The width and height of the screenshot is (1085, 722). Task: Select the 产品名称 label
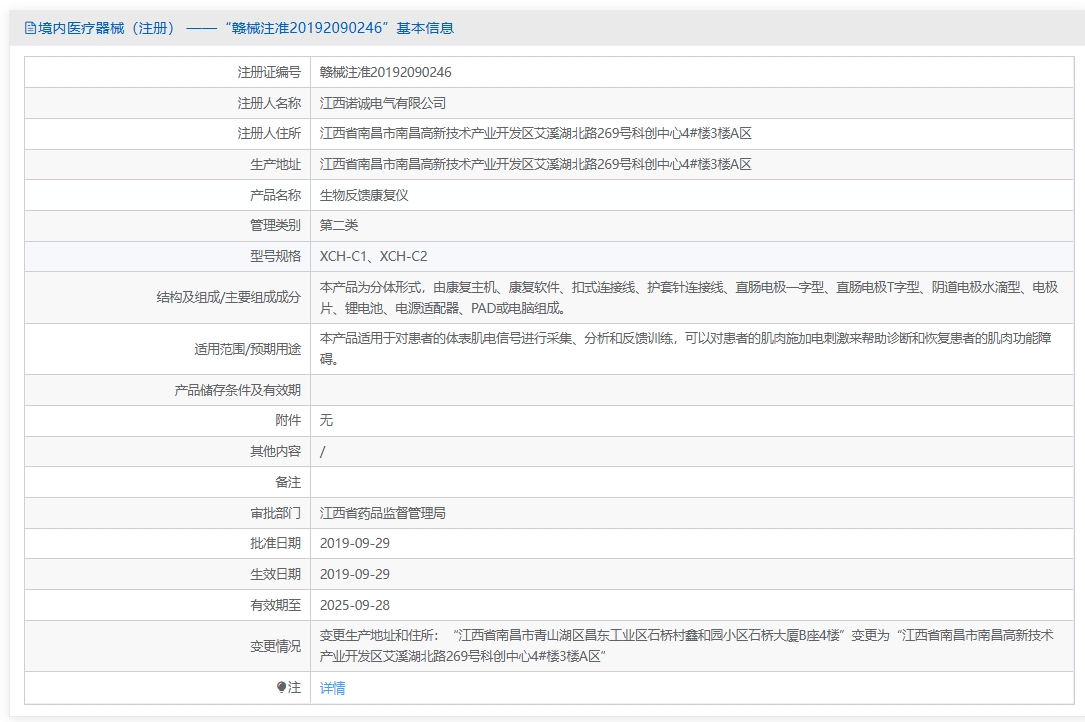[275, 195]
